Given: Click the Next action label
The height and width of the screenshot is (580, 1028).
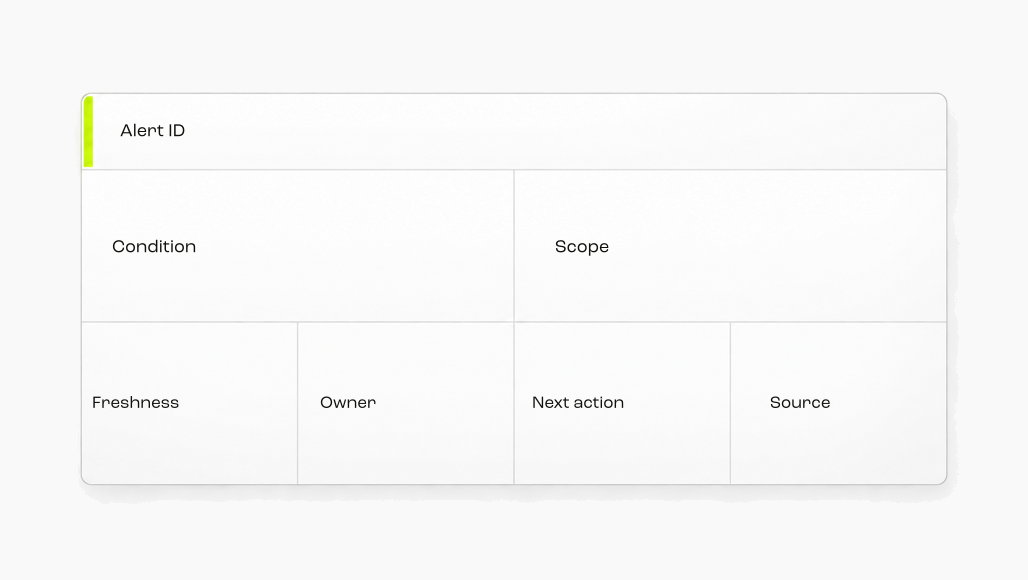Looking at the screenshot, I should (x=578, y=402).
